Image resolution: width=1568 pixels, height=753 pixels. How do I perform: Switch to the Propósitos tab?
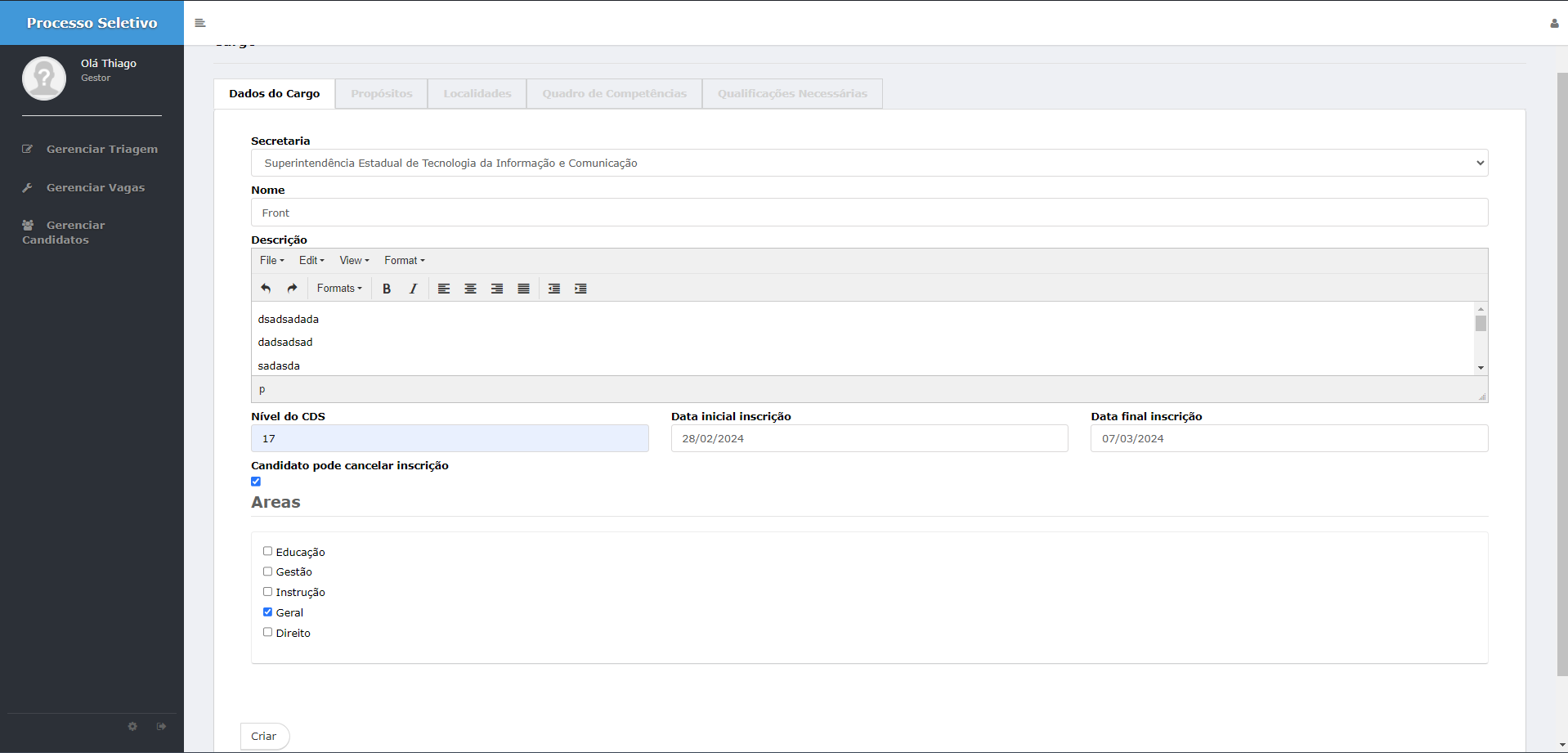click(382, 93)
